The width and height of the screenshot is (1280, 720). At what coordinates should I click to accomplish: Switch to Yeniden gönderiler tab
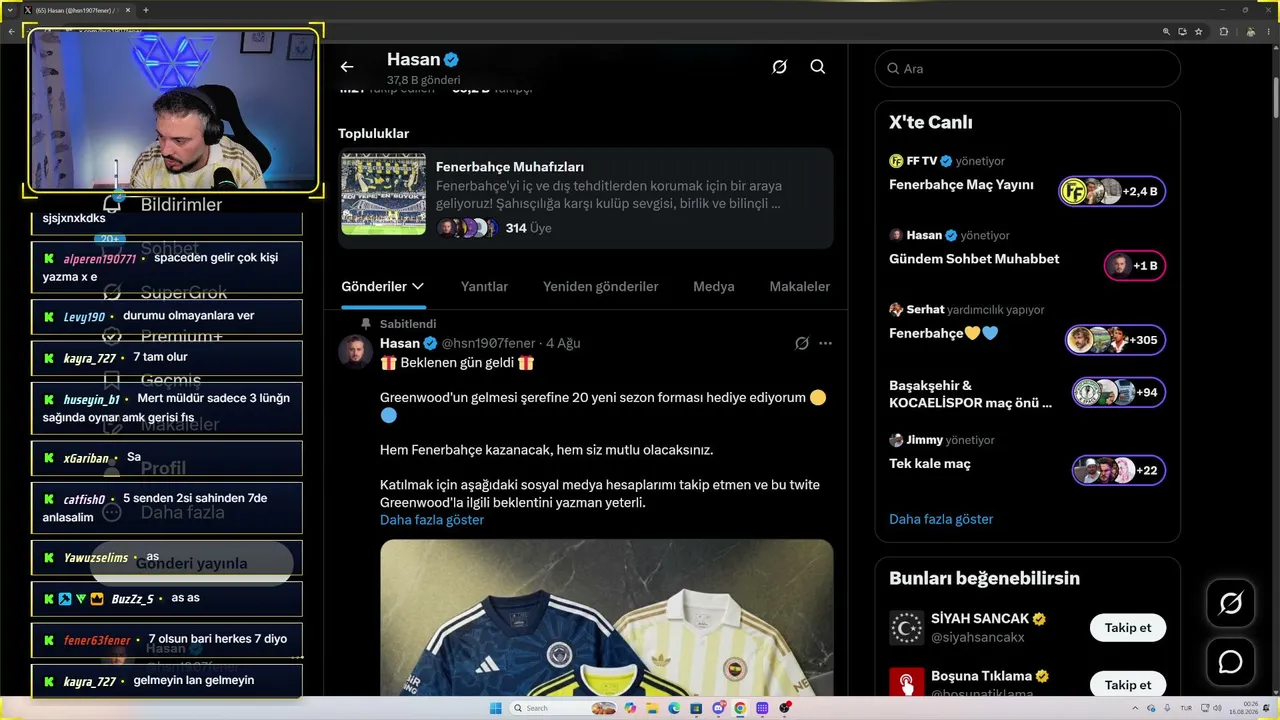coord(600,287)
